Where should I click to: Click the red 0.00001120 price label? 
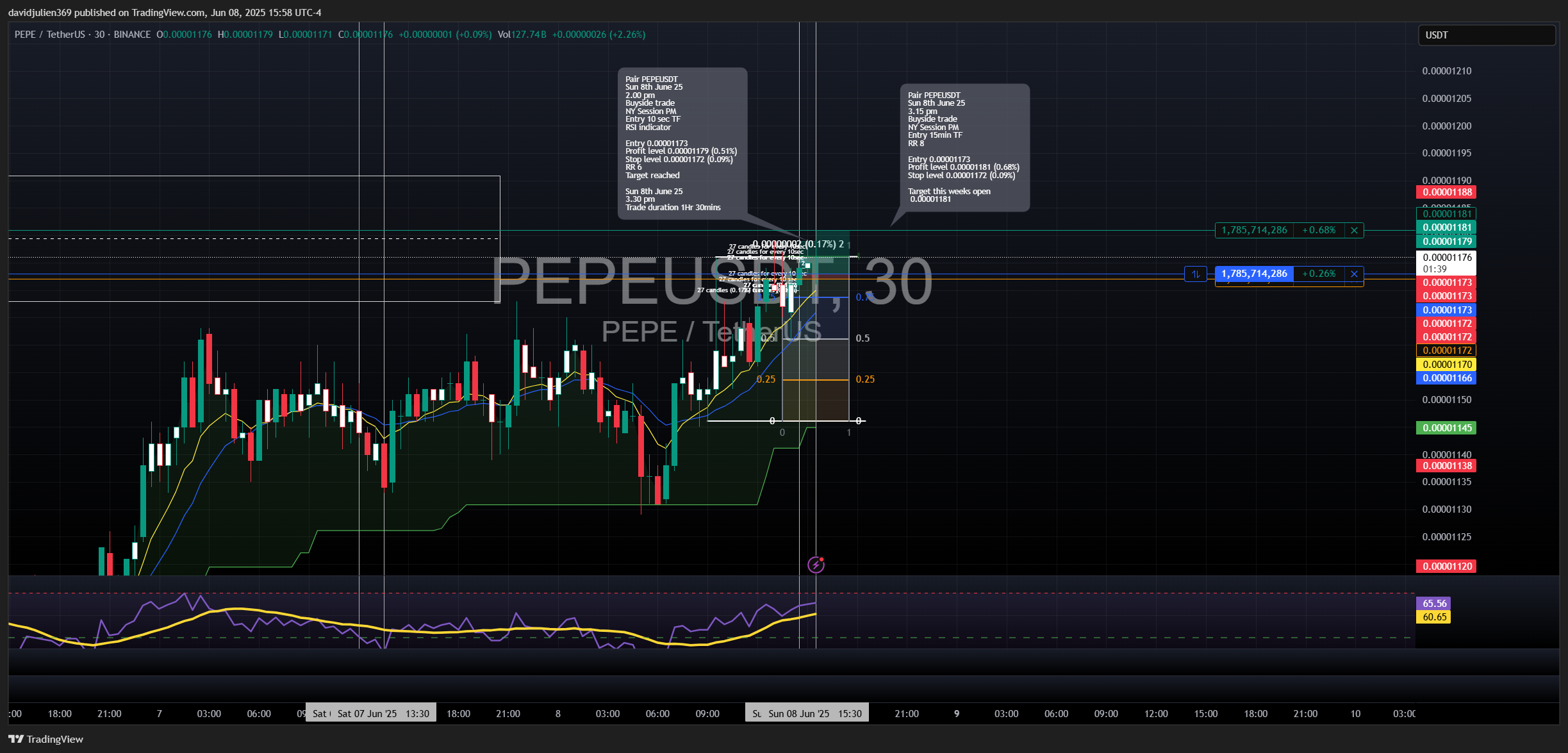point(1446,567)
